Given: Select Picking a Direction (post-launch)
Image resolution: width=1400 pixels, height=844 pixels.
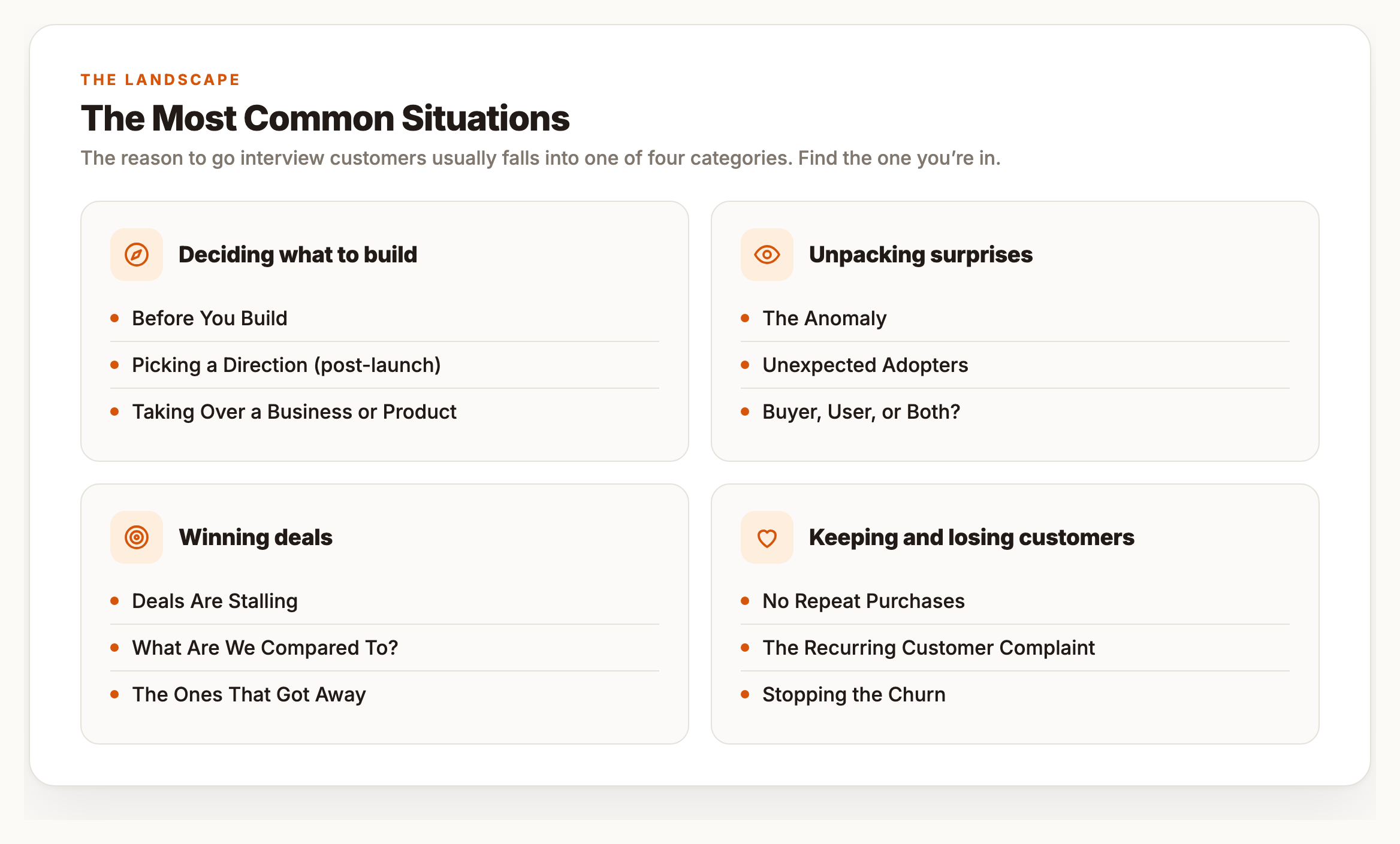Looking at the screenshot, I should click(x=385, y=365).
